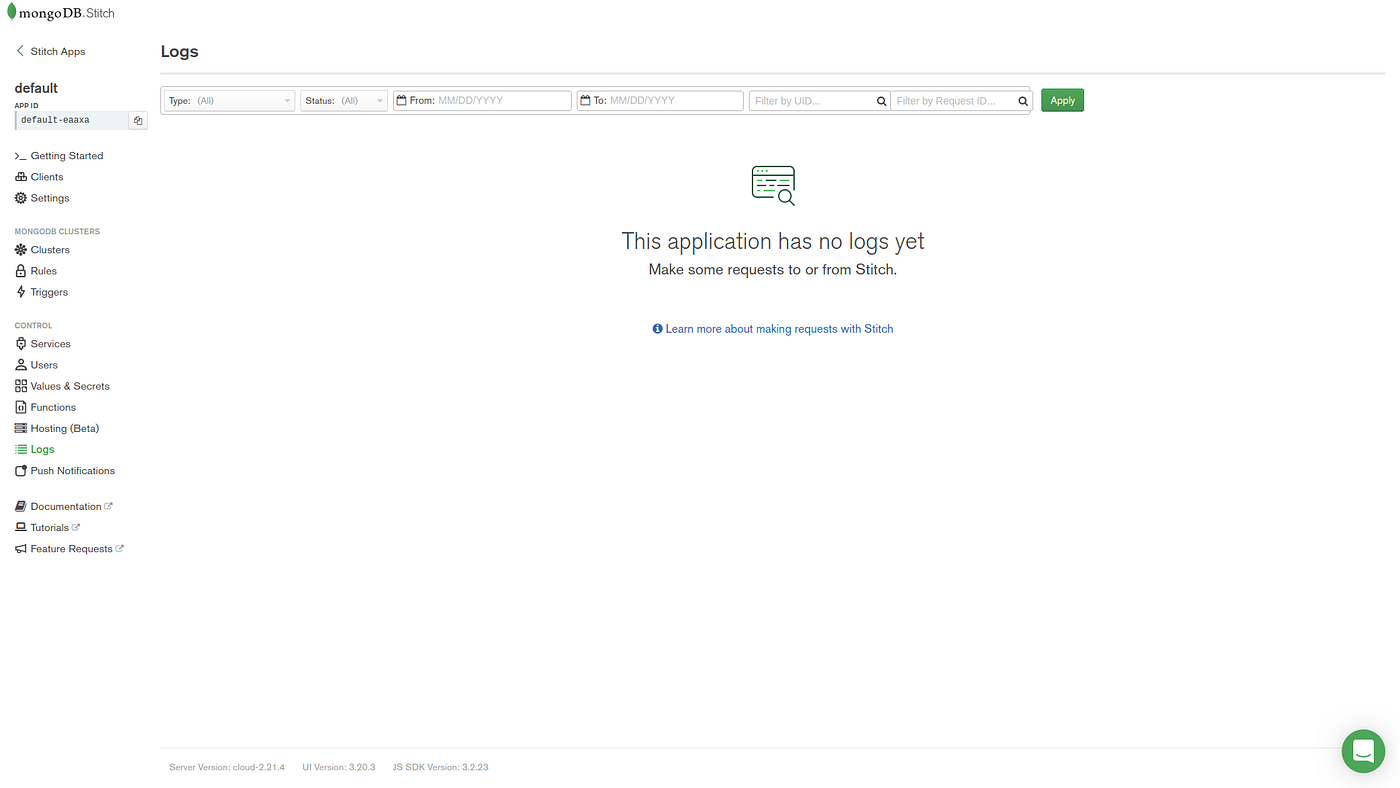This screenshot has height=788, width=1400.
Task: Select the Push Notifications icon
Action: 19,469
